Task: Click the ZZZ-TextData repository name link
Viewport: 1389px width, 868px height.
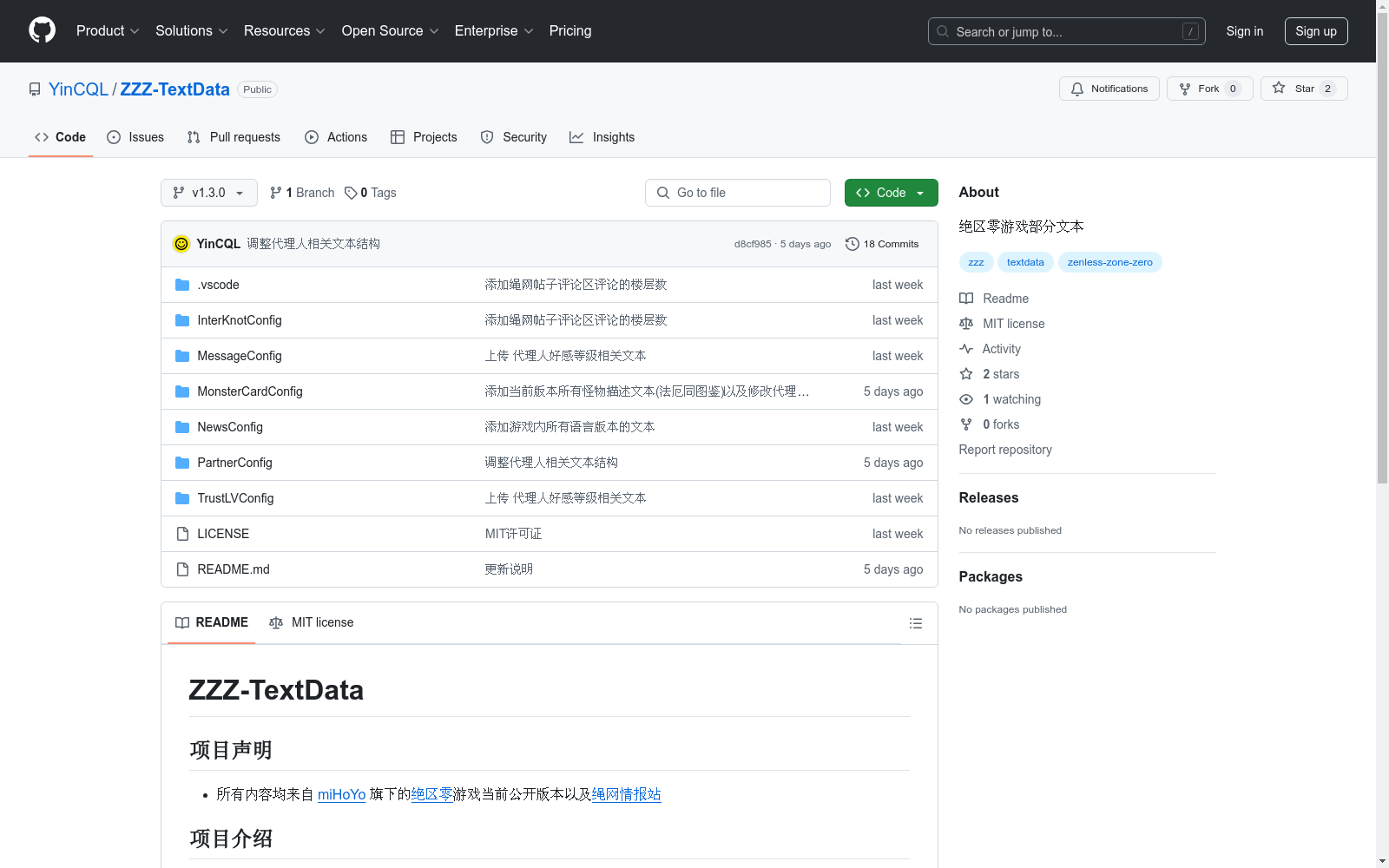Action: tap(175, 89)
